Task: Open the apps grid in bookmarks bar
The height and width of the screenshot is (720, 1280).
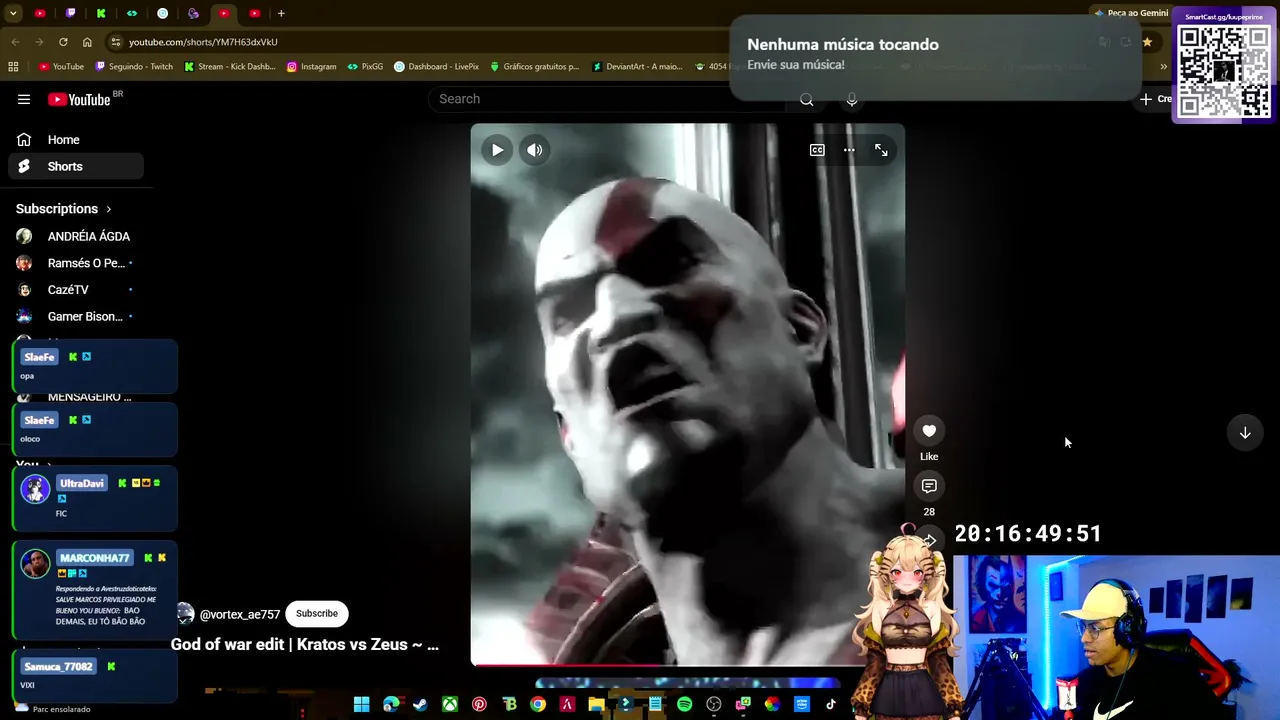Action: pyautogui.click(x=13, y=67)
